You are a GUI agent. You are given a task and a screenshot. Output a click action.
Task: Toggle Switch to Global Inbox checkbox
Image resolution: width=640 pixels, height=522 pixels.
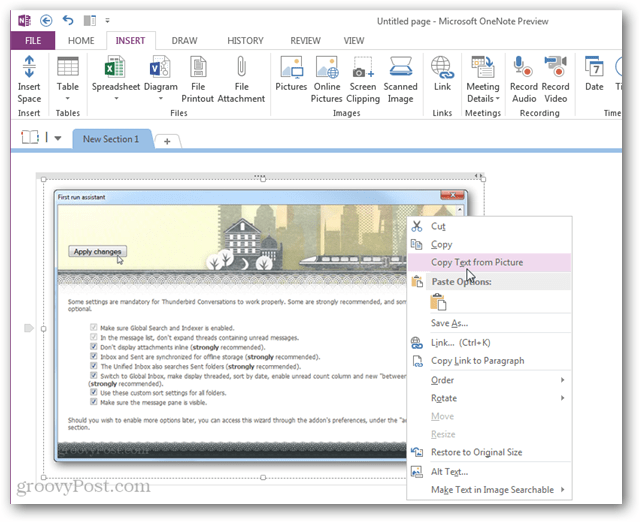[x=93, y=375]
